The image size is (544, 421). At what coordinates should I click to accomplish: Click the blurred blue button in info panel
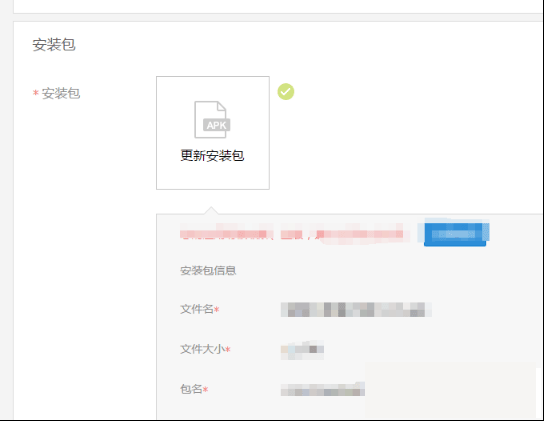tap(455, 234)
